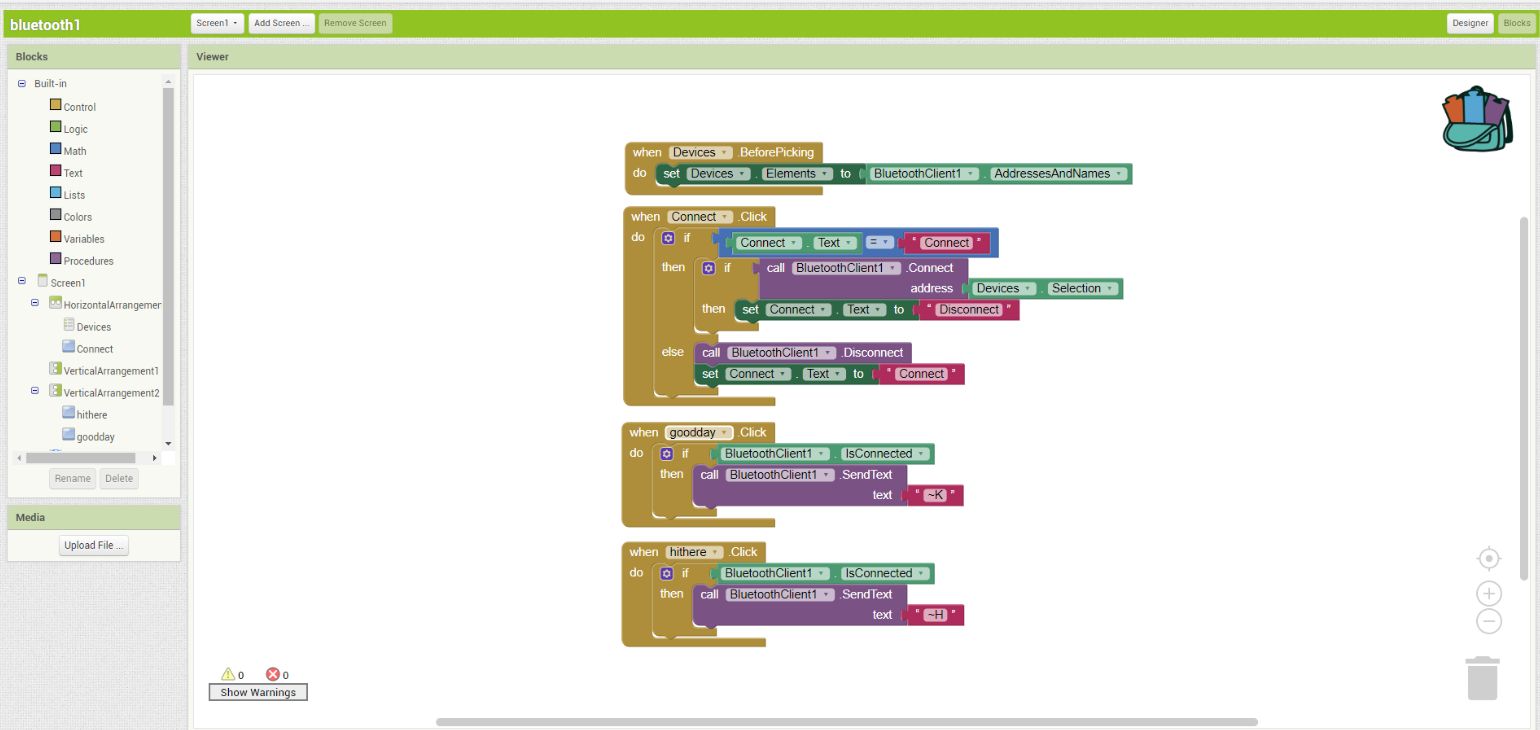Click the Blocks panel right scroll arrow
This screenshot has height=730, width=1540.
click(x=154, y=458)
